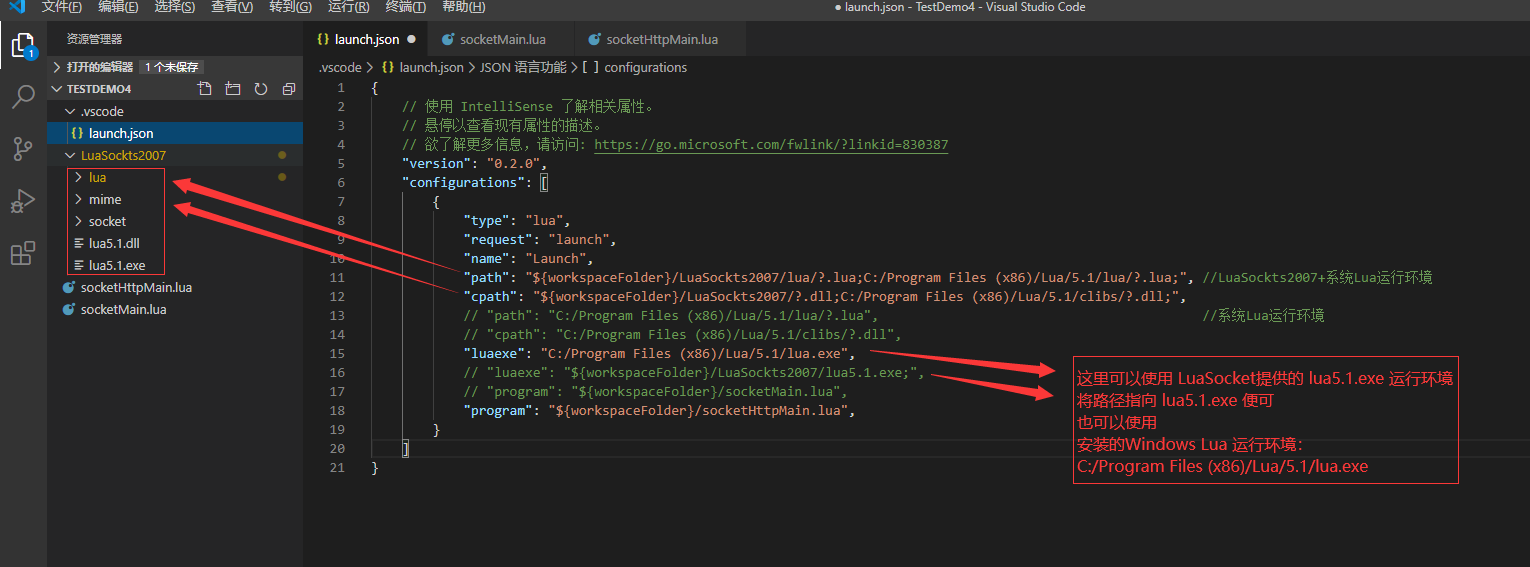Image resolution: width=1530 pixels, height=567 pixels.
Task: Click the VS Code logo icon
Action: (17, 7)
